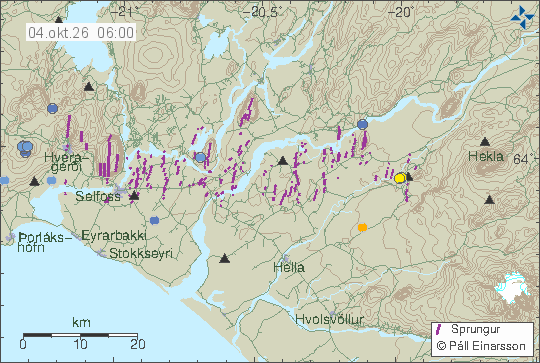Select the Hella town marker
Viewport: 540px width, 363px height.
tap(285, 258)
